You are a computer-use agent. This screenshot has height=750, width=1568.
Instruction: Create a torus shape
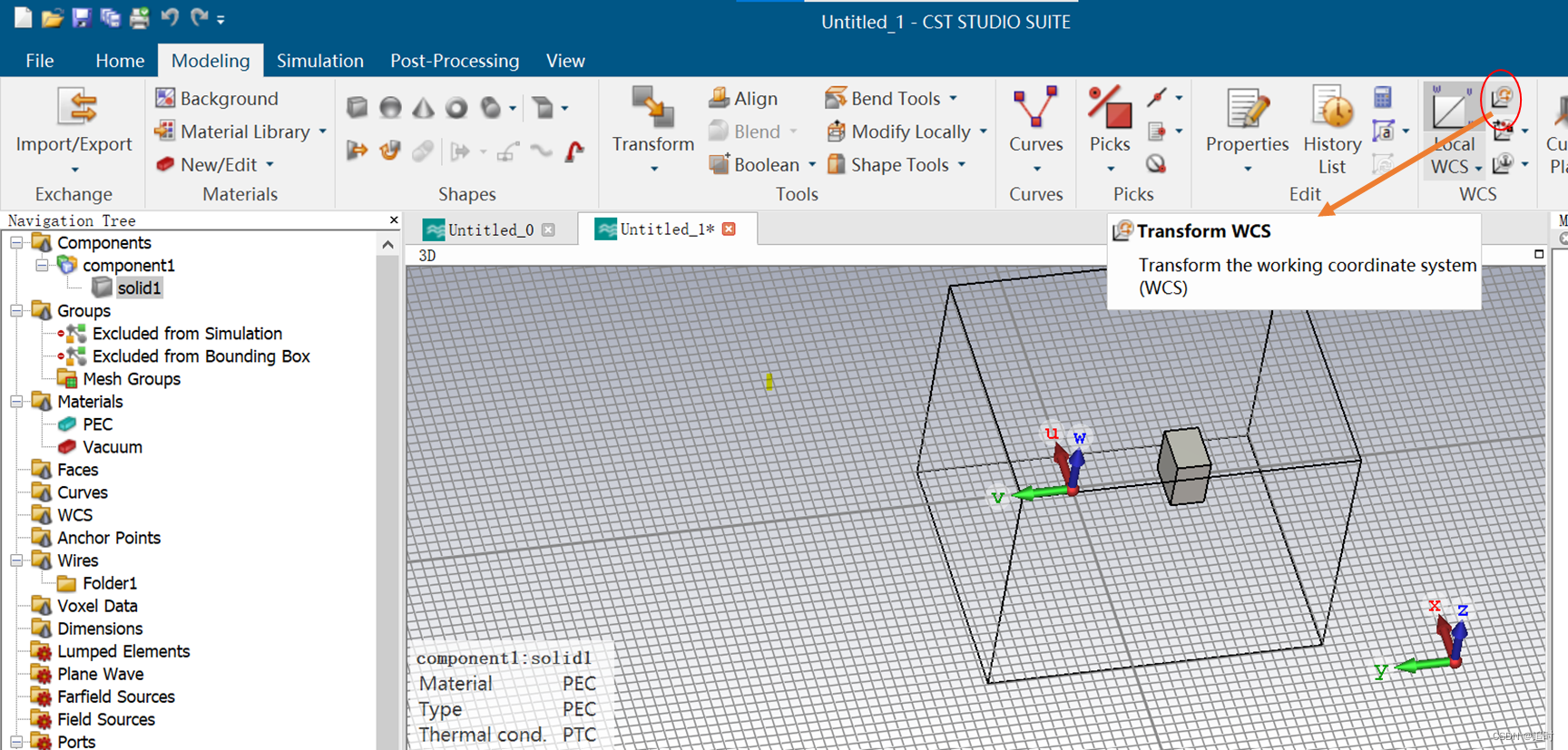456,108
